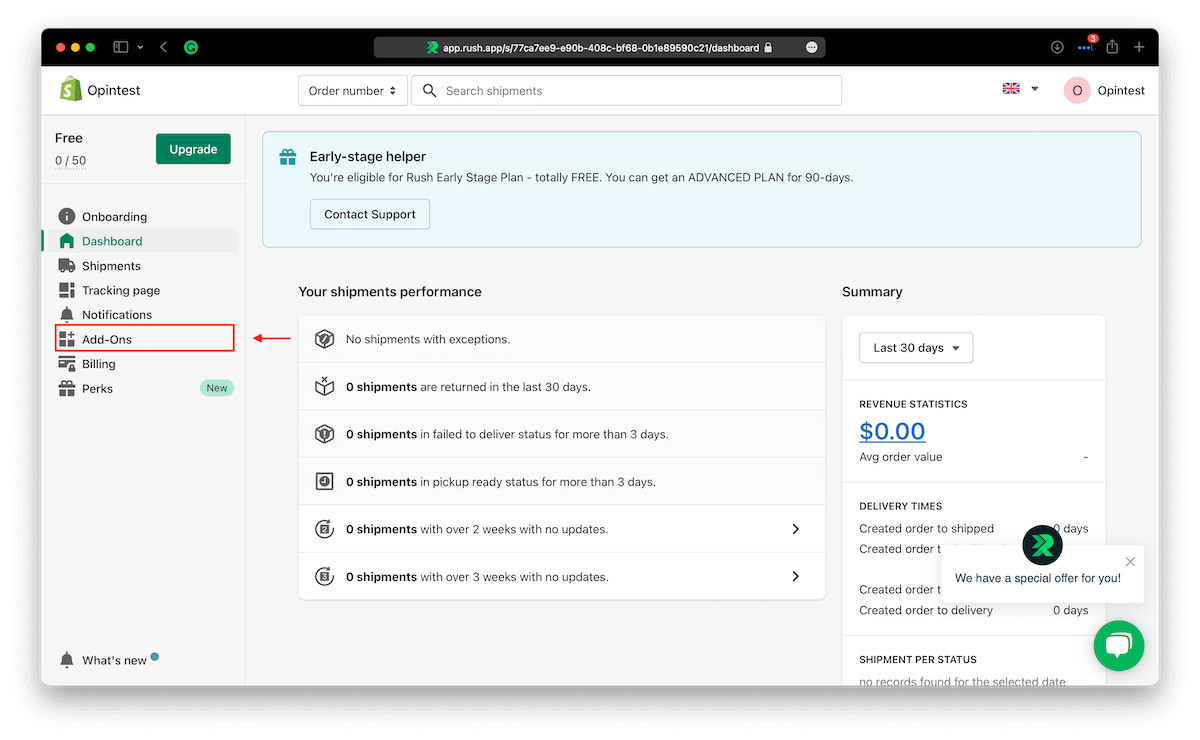
Task: Click the extension icon with red badge
Action: coord(1085,46)
